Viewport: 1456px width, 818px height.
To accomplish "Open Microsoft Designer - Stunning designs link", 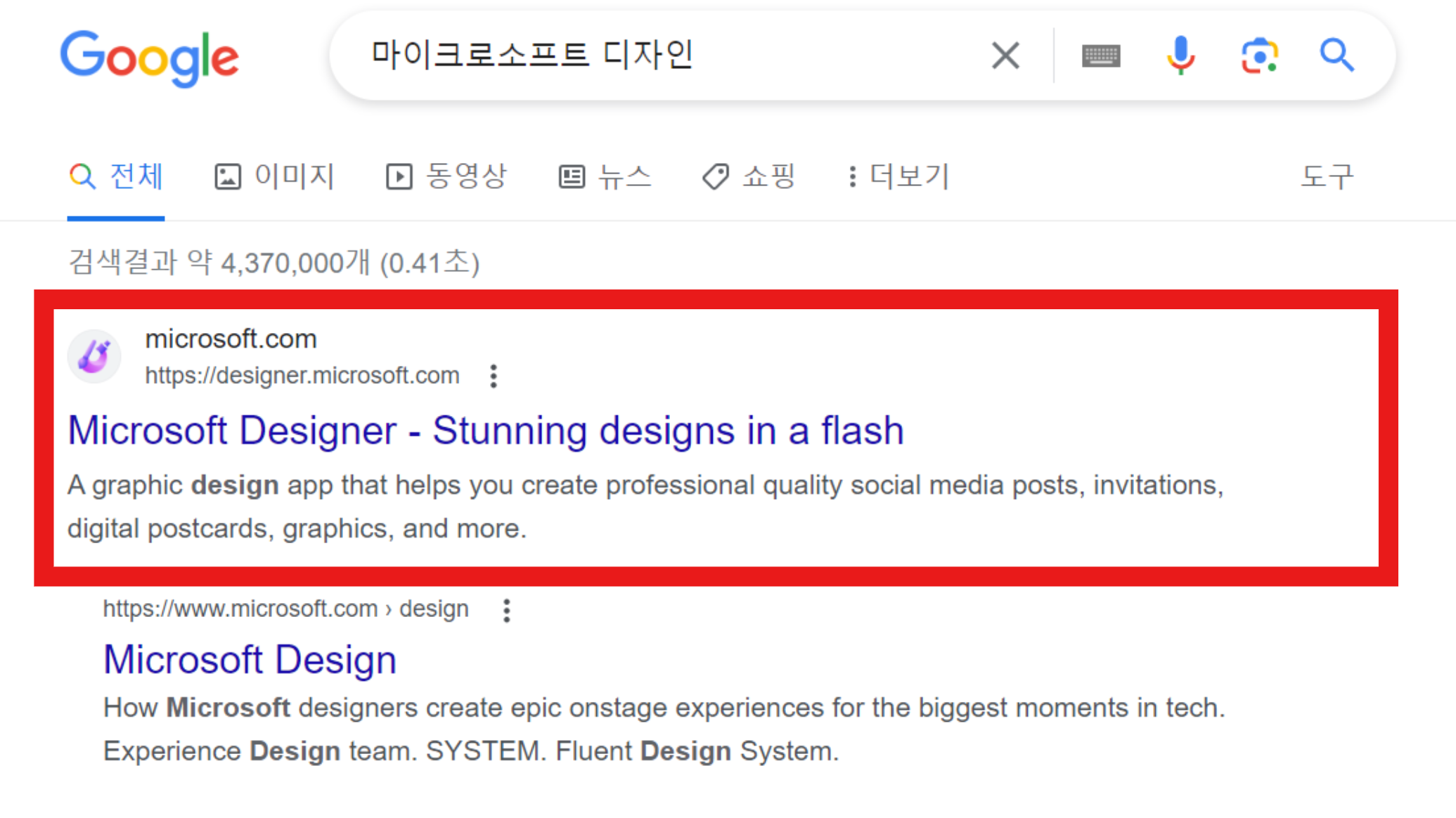I will tap(485, 430).
